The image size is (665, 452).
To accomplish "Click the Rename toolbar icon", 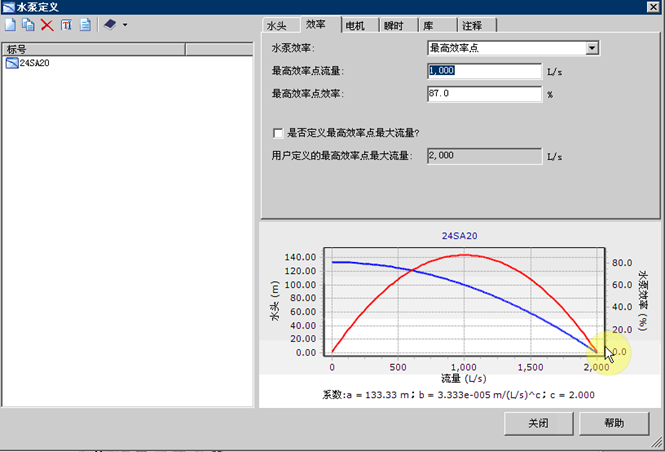I will coord(65,24).
